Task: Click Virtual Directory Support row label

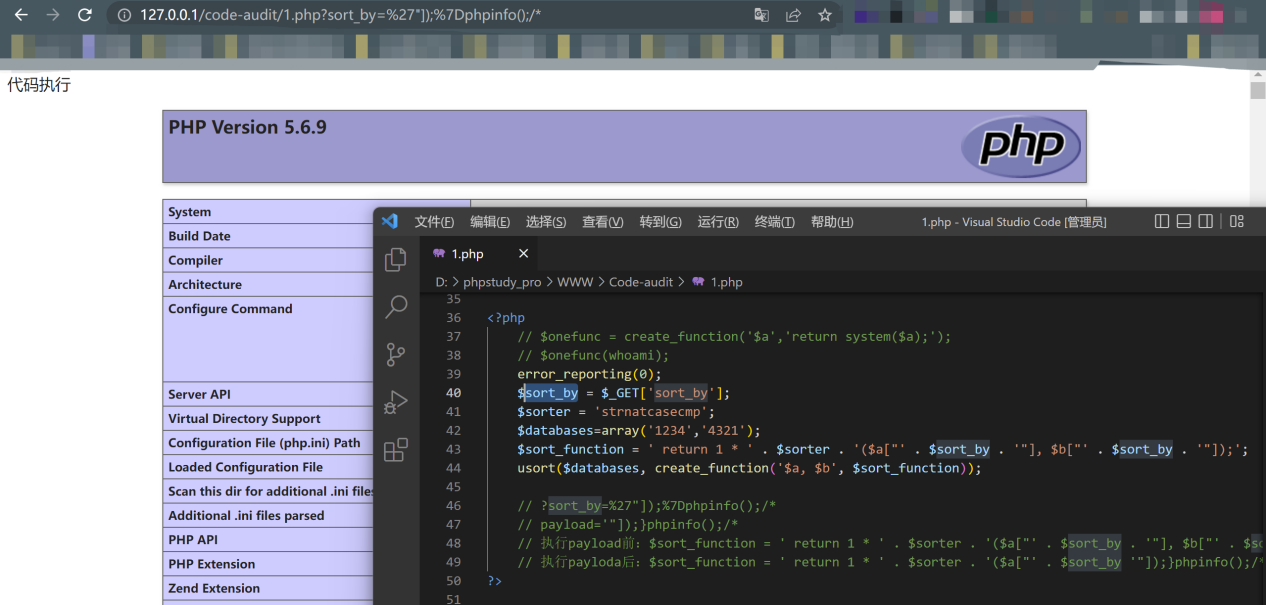Action: (x=244, y=418)
